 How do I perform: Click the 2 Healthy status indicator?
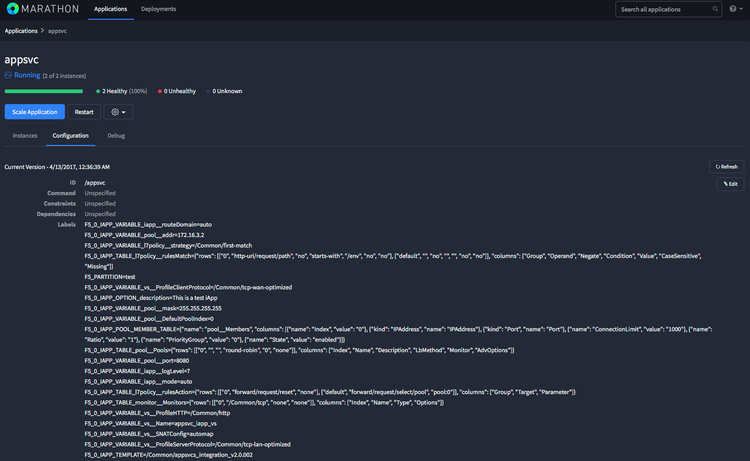pos(120,91)
